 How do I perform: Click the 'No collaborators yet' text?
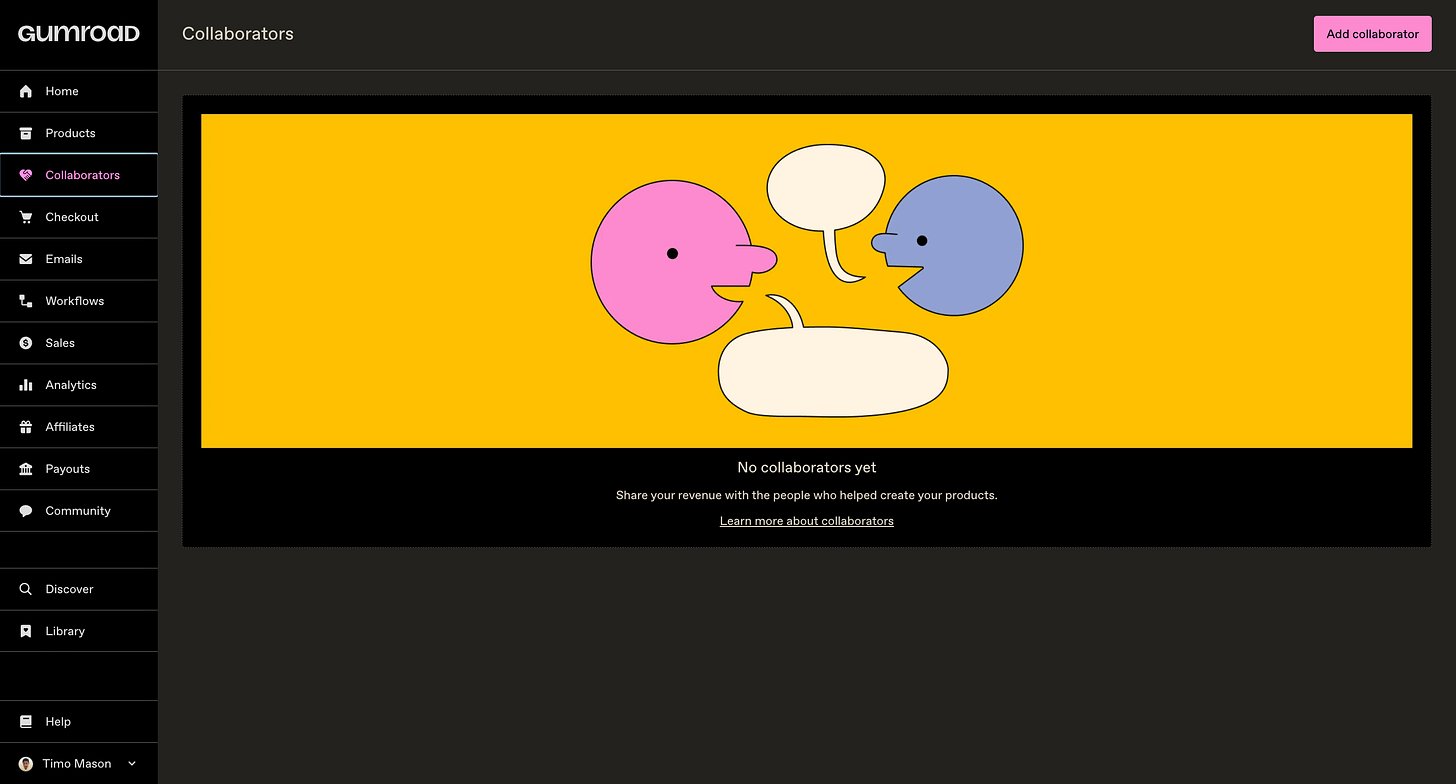[807, 467]
